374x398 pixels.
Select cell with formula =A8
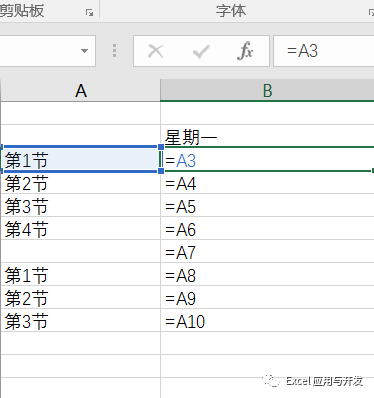coord(267,274)
